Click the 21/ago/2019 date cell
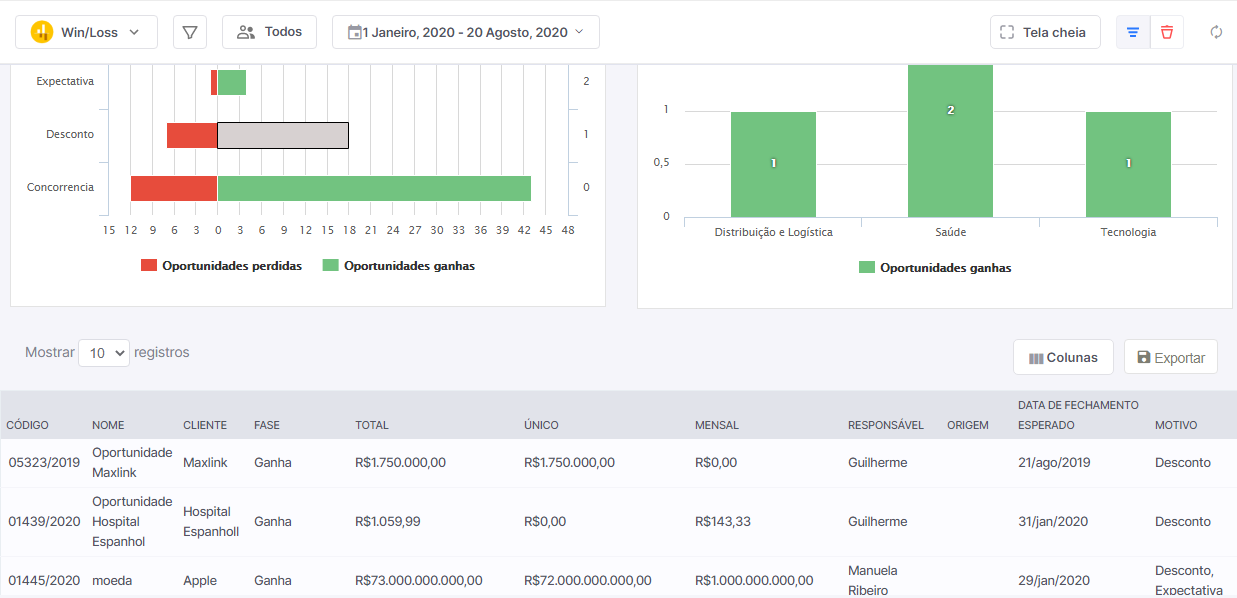1237x598 pixels. [x=1054, y=463]
